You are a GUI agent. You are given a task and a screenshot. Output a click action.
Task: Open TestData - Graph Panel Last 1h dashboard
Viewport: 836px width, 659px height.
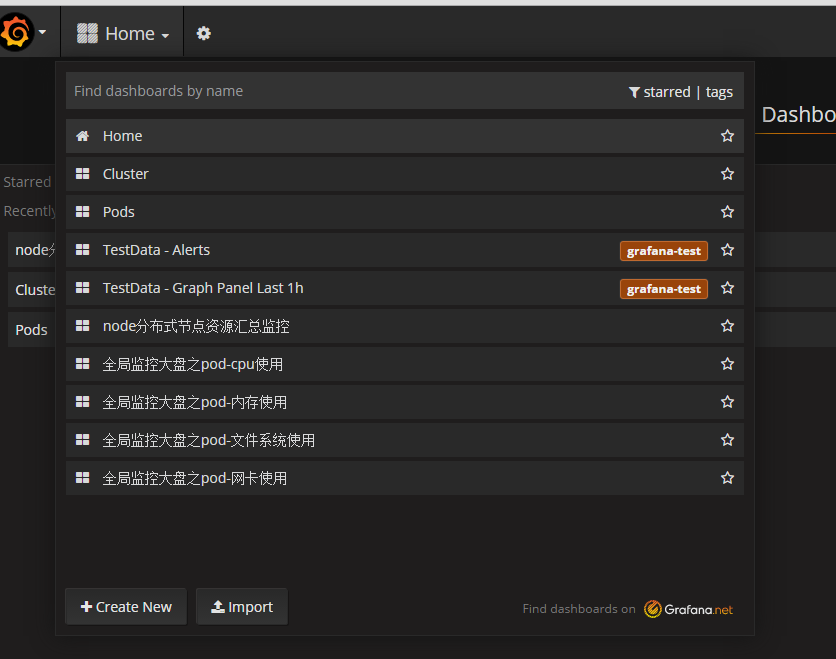[x=203, y=288]
